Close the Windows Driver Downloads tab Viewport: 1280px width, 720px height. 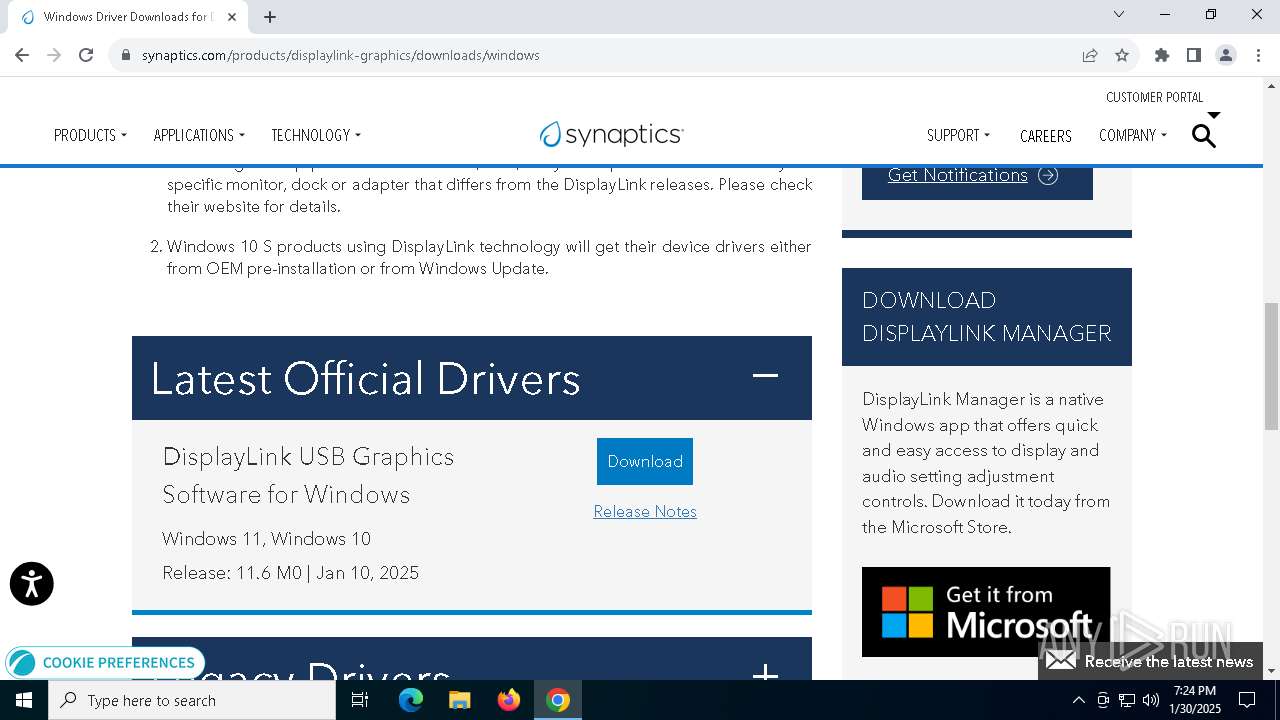click(232, 16)
